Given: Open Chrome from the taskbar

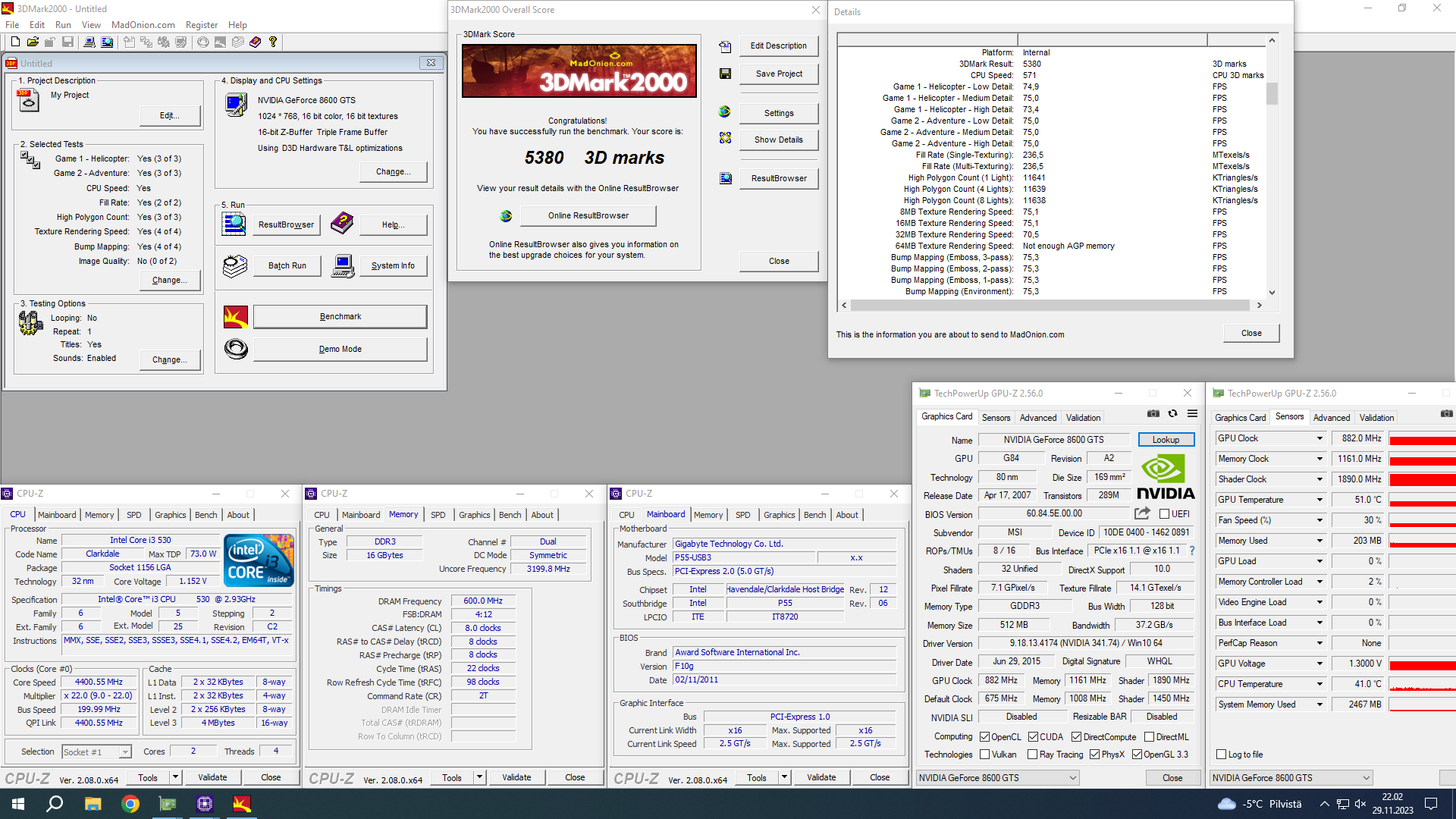Looking at the screenshot, I should click(x=130, y=804).
